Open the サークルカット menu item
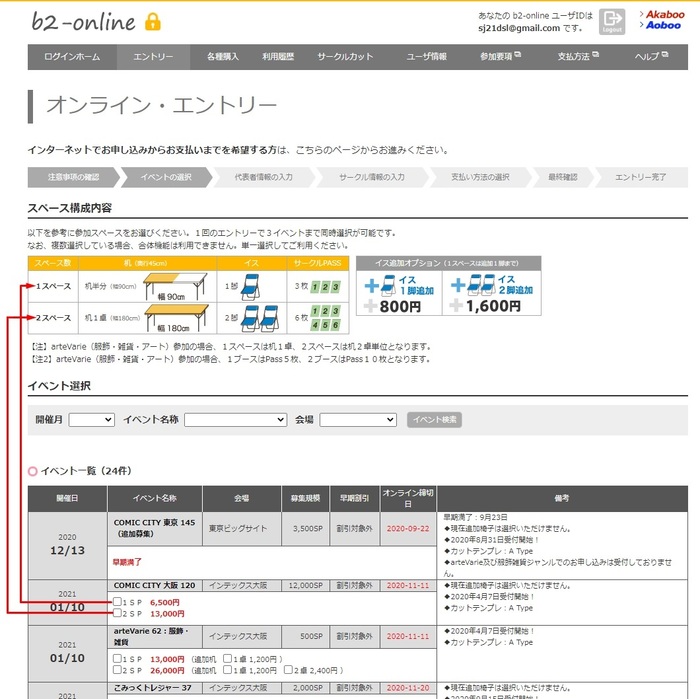700x699 pixels. coord(345,57)
